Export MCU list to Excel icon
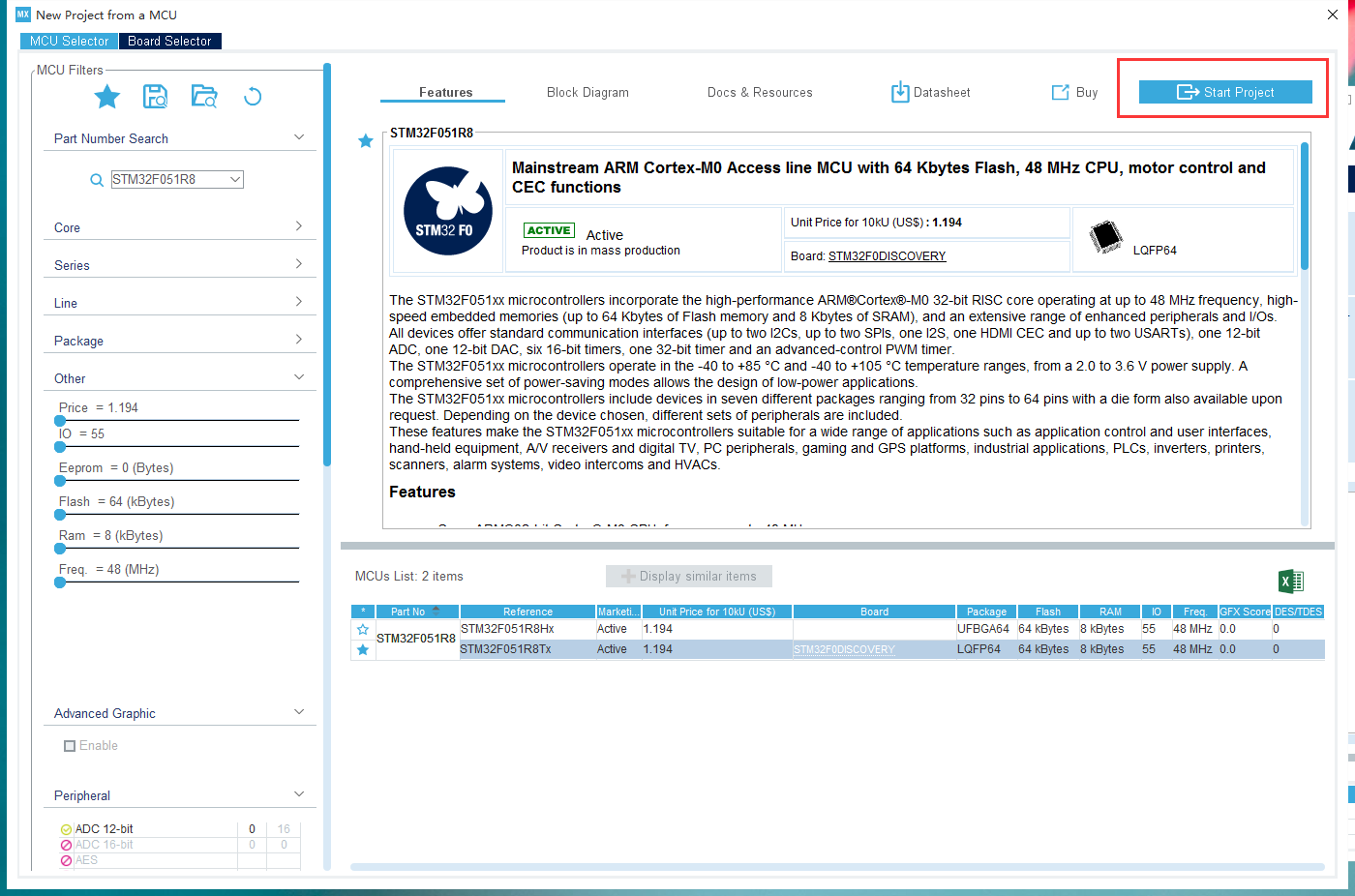Viewport: 1355px width, 896px height. pos(1291,581)
